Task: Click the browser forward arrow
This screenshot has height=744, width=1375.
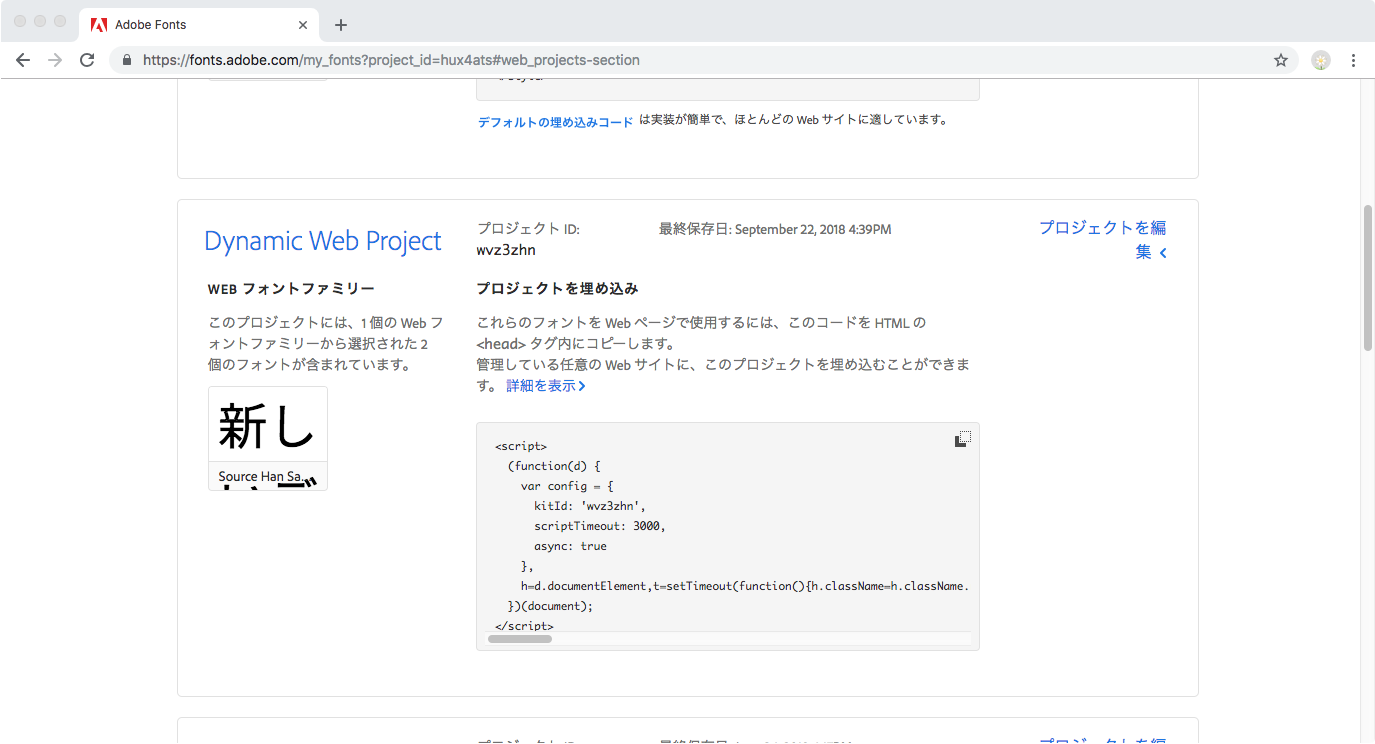Action: [x=55, y=60]
